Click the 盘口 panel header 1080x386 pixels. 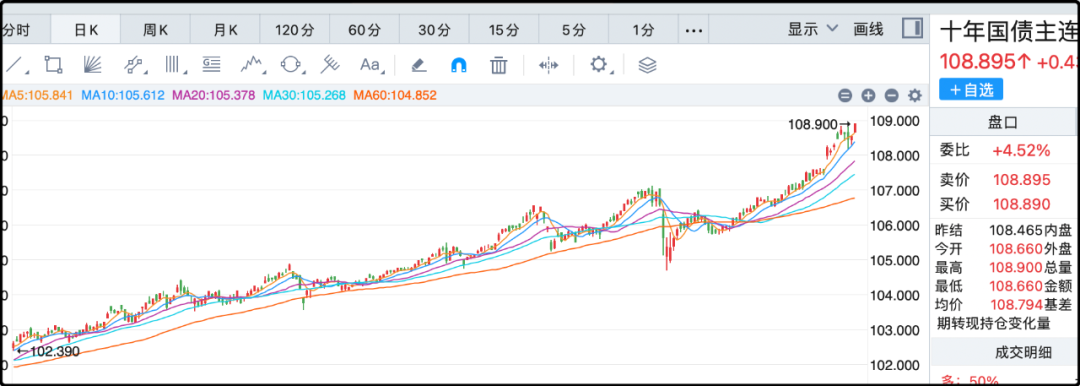point(1004,123)
